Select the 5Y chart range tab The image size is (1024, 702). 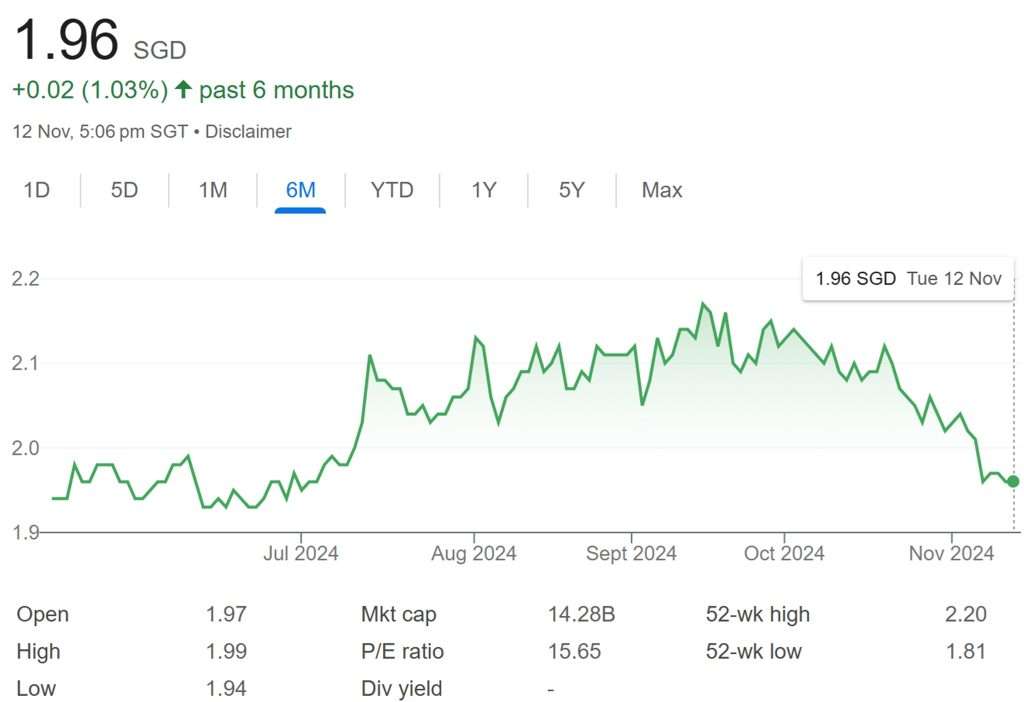tap(570, 190)
